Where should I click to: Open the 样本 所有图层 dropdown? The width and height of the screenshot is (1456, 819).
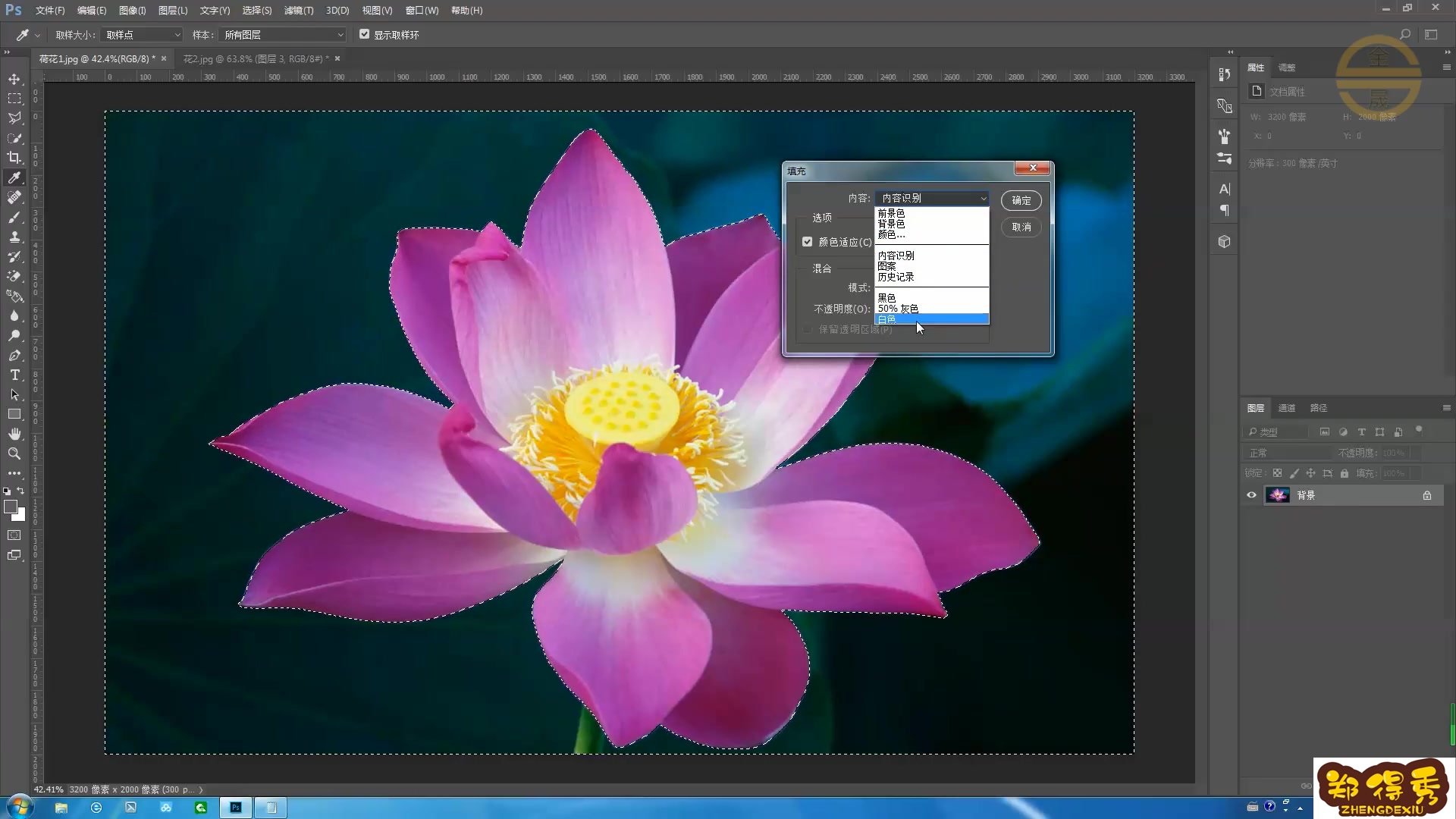click(x=283, y=35)
